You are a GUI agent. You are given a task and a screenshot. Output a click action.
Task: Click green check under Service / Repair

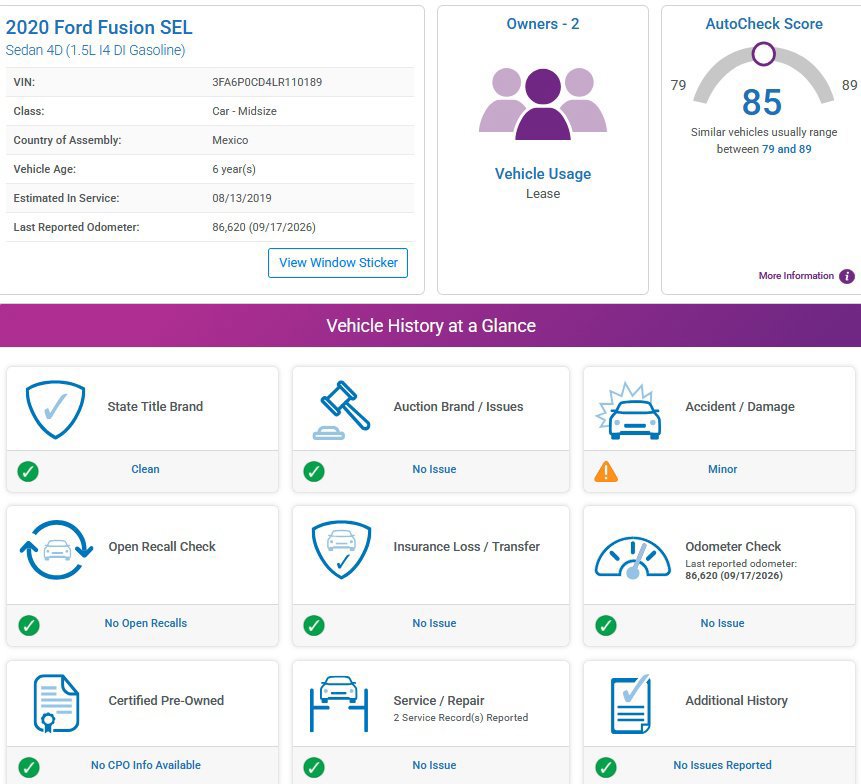(x=314, y=767)
